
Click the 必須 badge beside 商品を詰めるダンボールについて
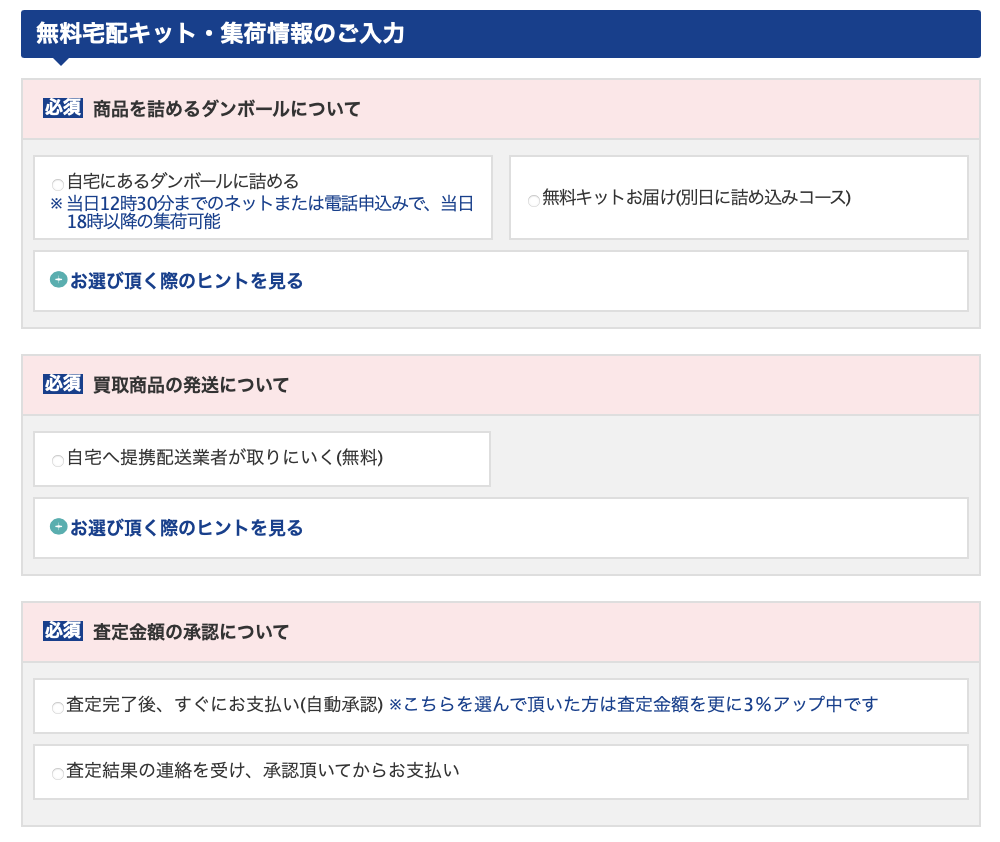(x=62, y=108)
